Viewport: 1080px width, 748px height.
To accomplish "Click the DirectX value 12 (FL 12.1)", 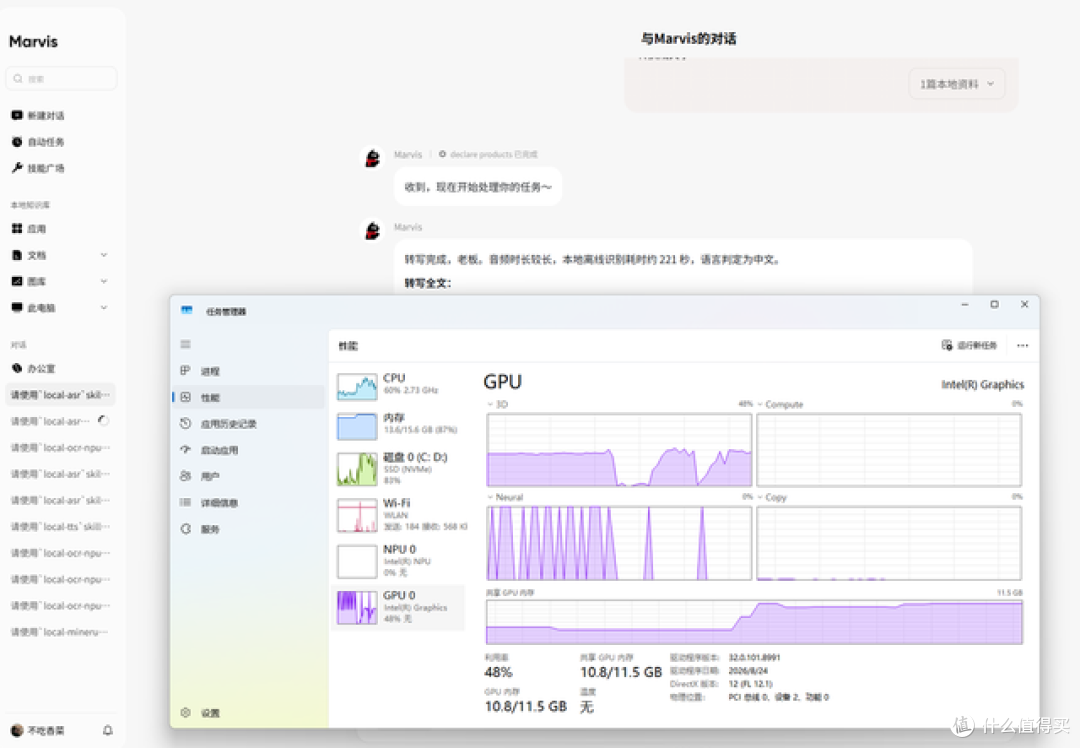I will click(750, 684).
